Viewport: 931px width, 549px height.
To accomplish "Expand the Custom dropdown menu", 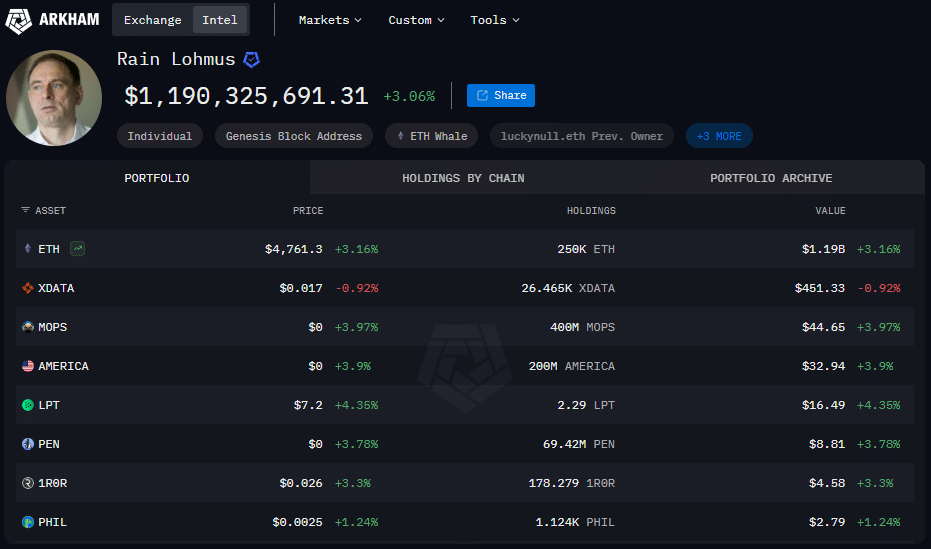I will click(416, 20).
